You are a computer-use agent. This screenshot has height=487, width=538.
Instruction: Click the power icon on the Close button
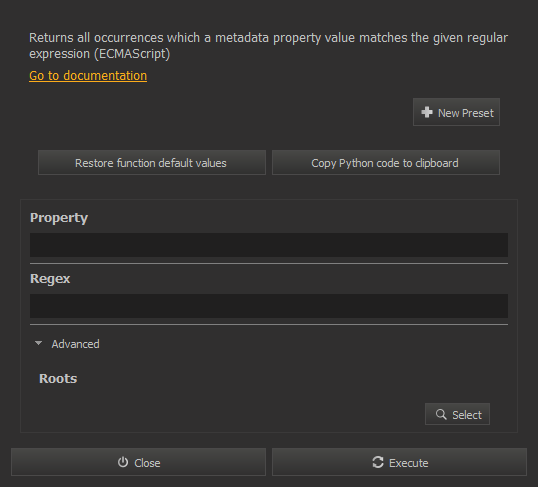point(123,462)
